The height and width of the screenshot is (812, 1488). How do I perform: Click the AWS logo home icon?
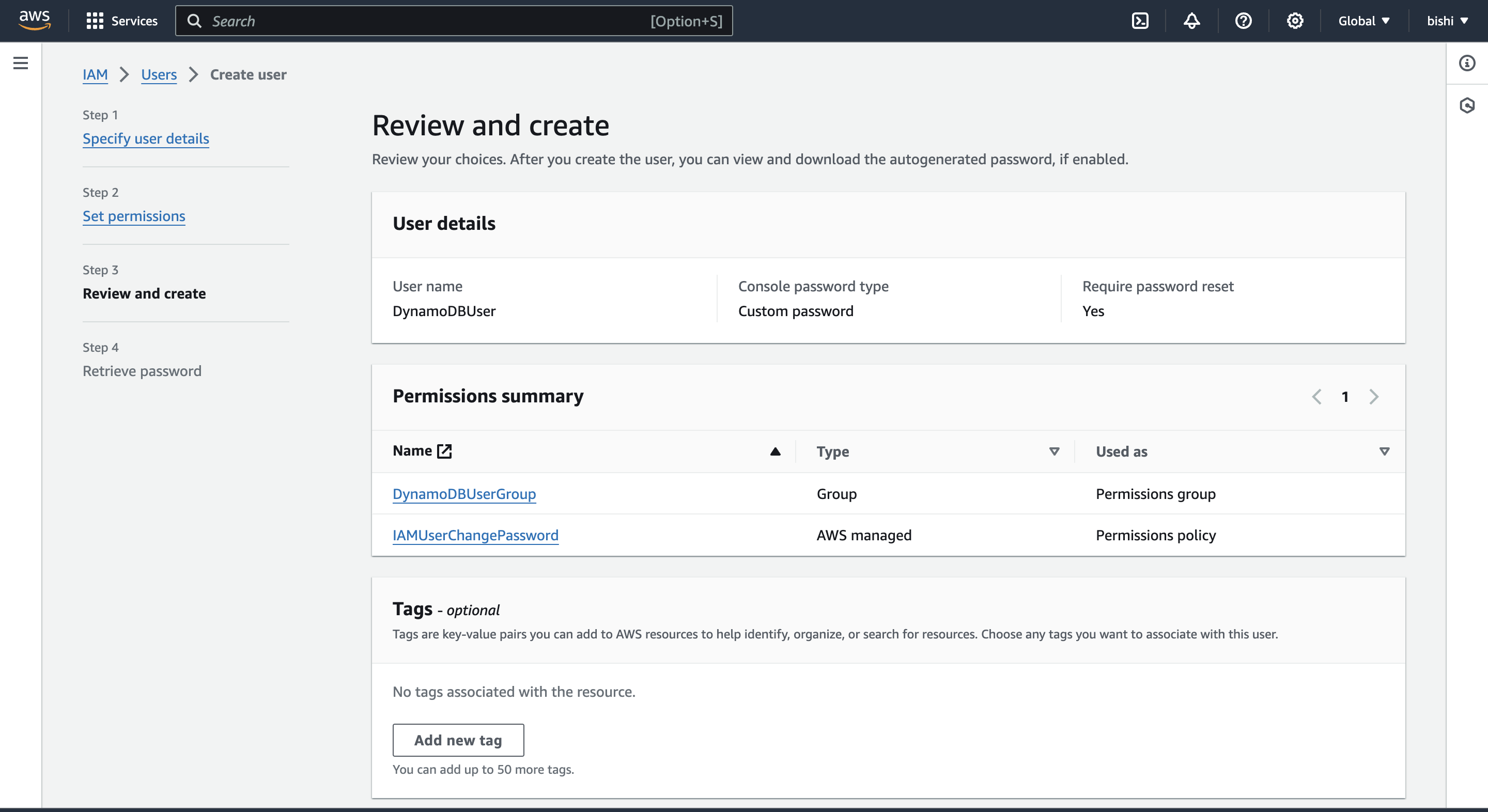click(x=35, y=20)
